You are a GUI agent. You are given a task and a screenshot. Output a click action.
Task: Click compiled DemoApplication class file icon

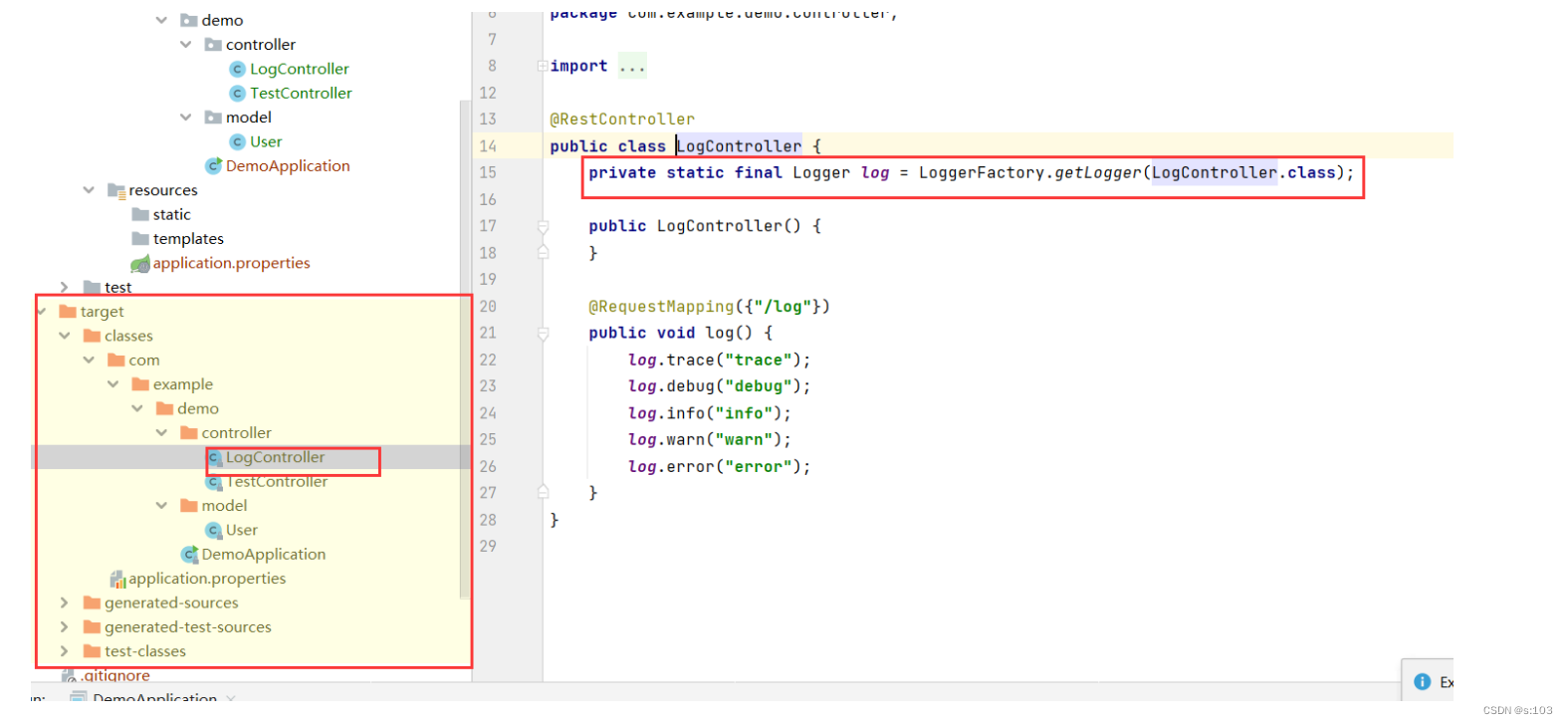point(189,554)
